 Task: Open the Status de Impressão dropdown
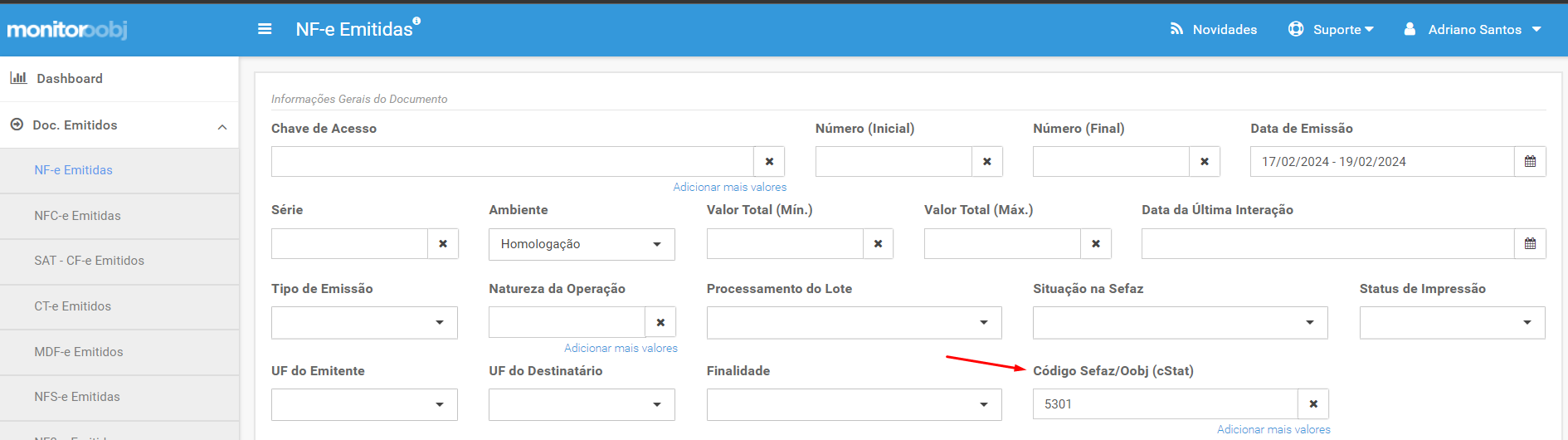tap(1452, 323)
